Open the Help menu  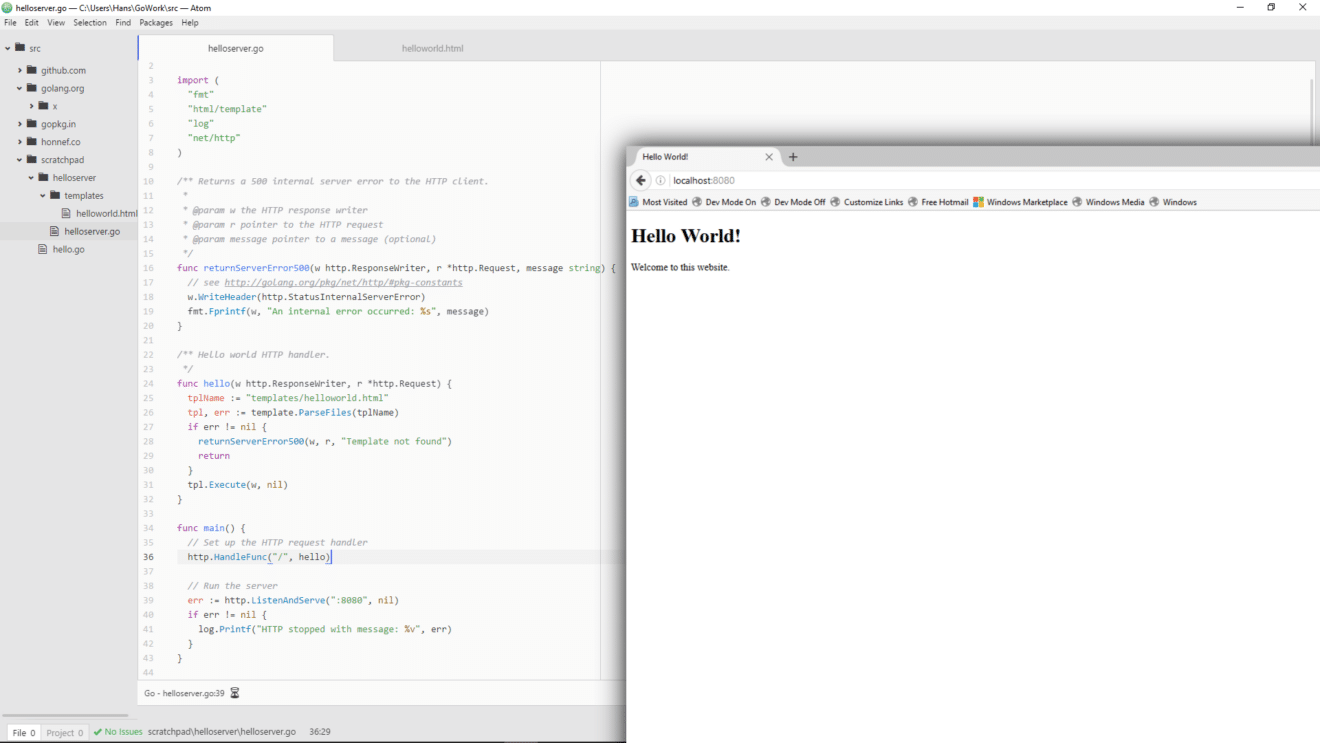point(190,22)
